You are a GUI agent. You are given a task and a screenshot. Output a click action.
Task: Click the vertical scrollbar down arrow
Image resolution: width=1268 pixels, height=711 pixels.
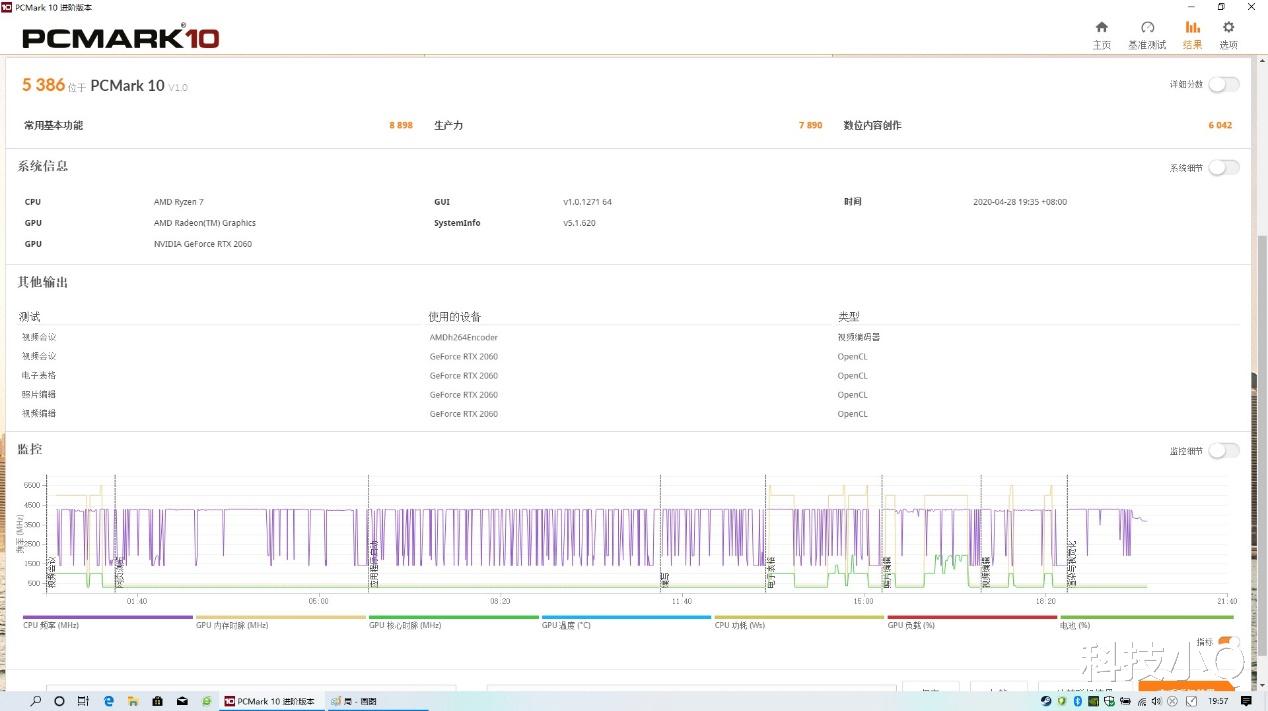click(1261, 685)
